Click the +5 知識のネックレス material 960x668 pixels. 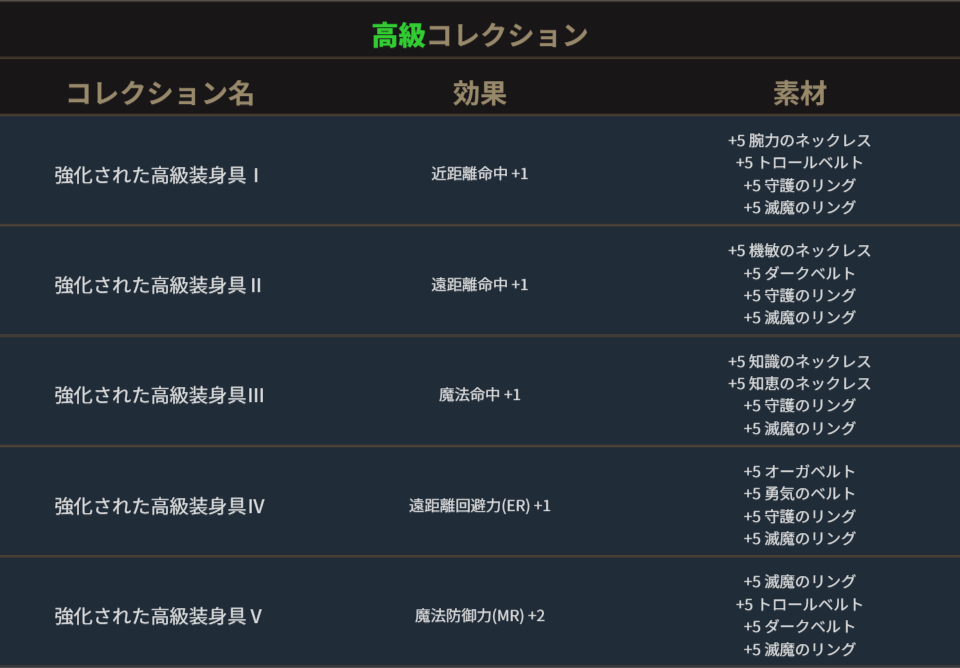click(799, 362)
